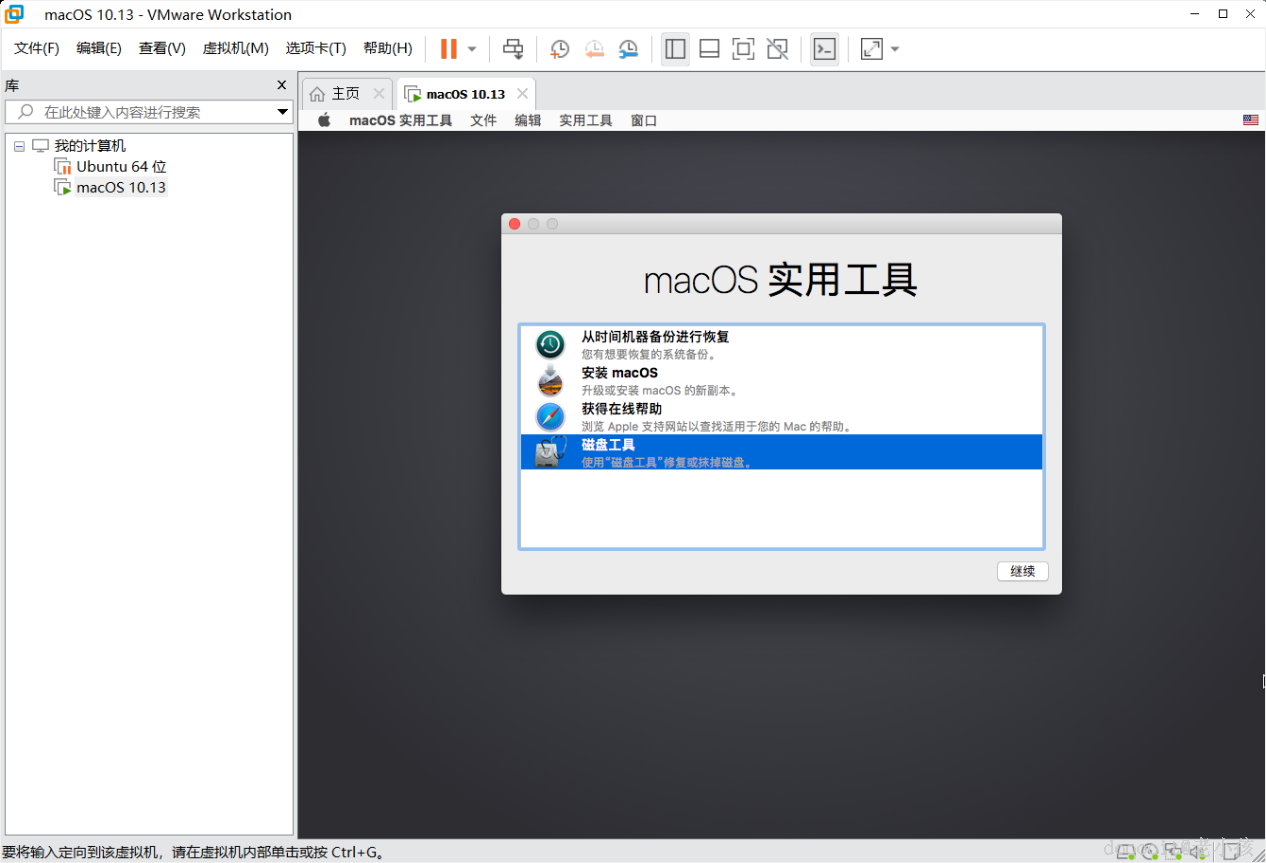Screen dimensions: 1266x863
Task: Switch to the macOS 10.13 tab
Action: 466,94
